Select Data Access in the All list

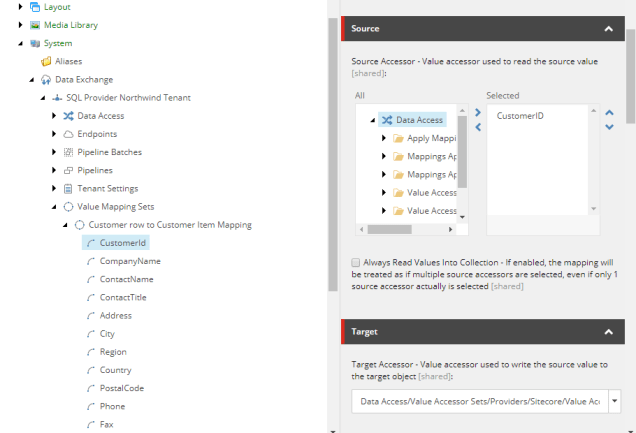[x=419, y=120]
